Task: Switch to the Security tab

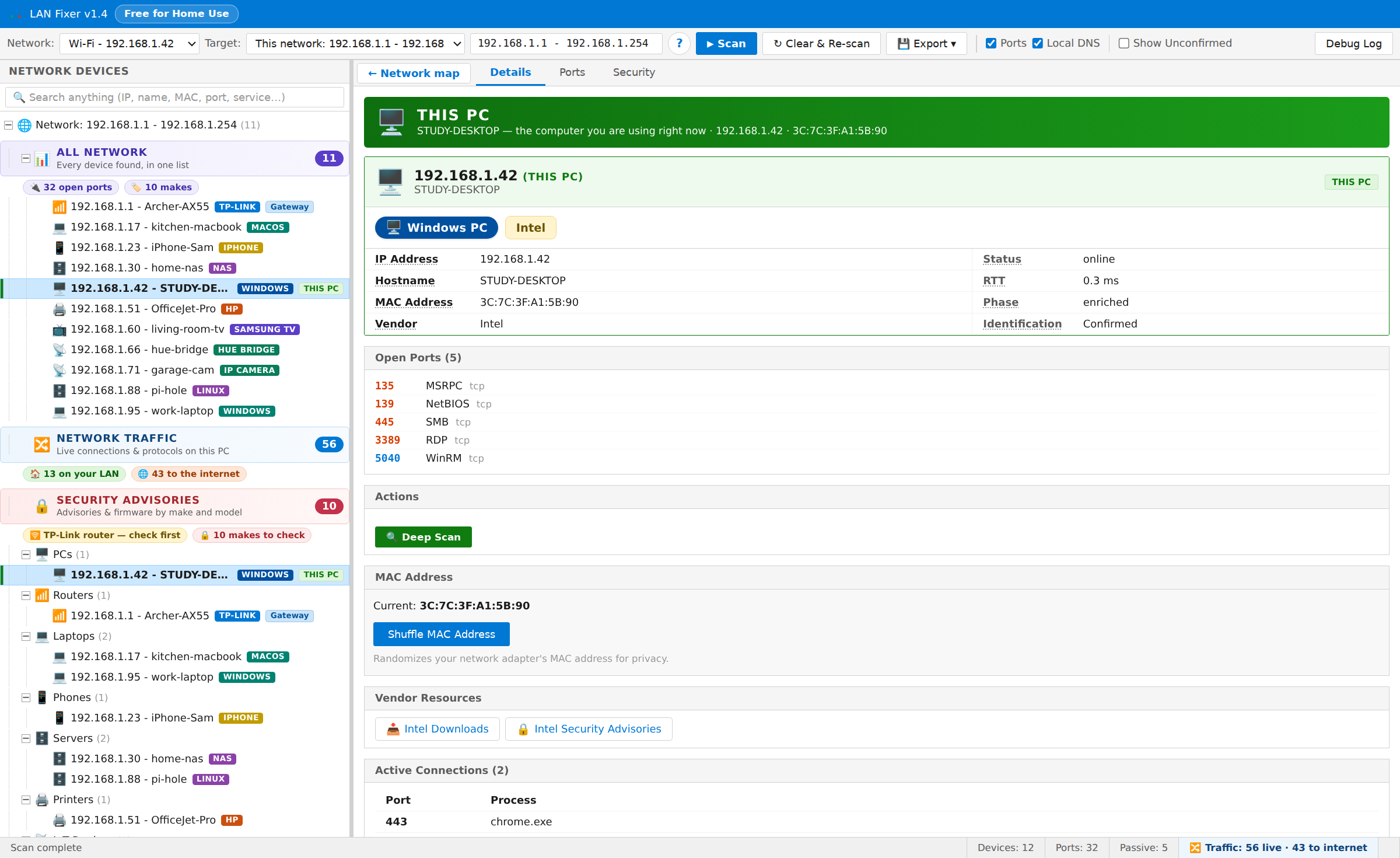Action: [x=633, y=72]
